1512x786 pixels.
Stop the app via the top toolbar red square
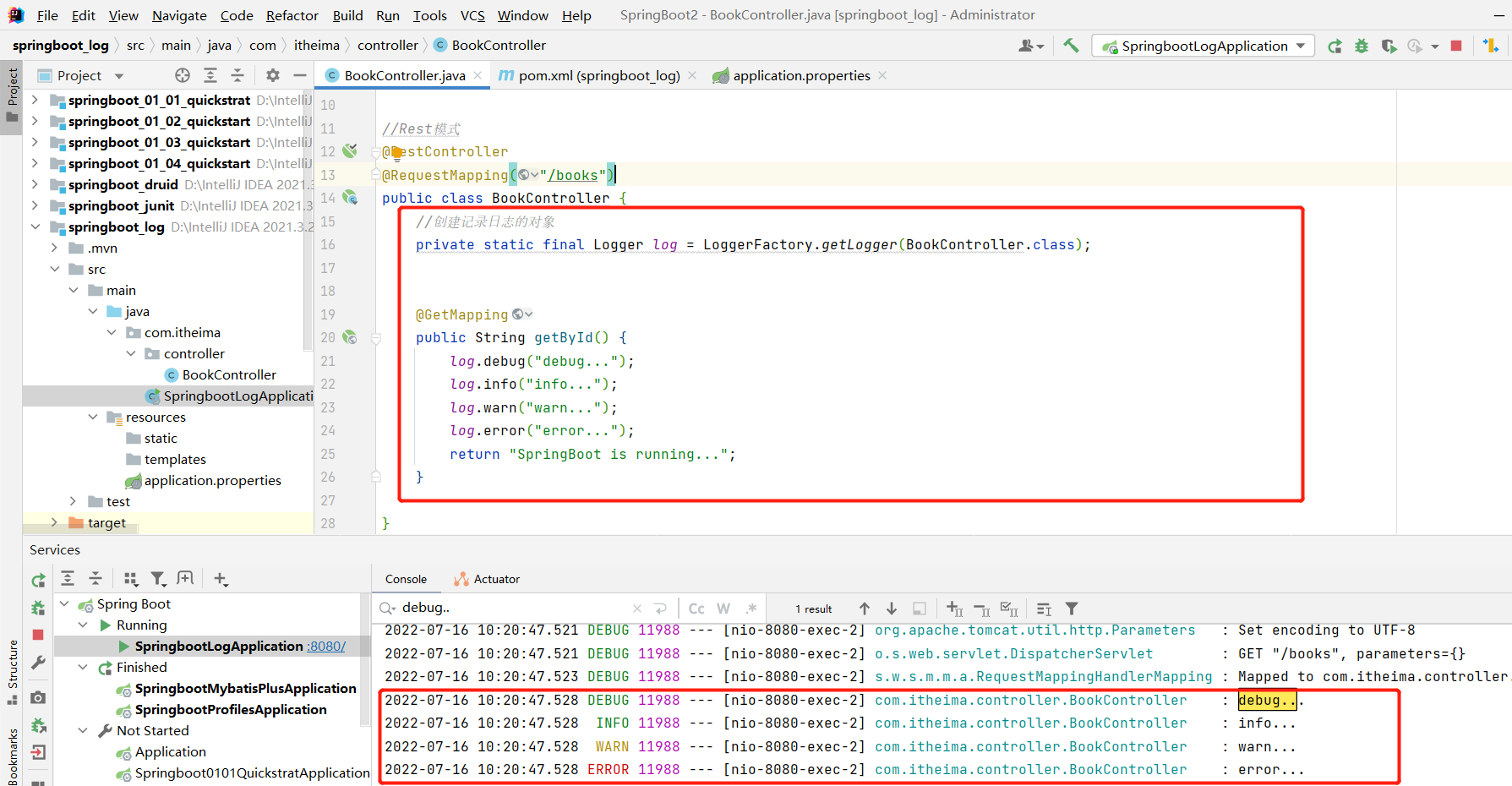[1456, 46]
